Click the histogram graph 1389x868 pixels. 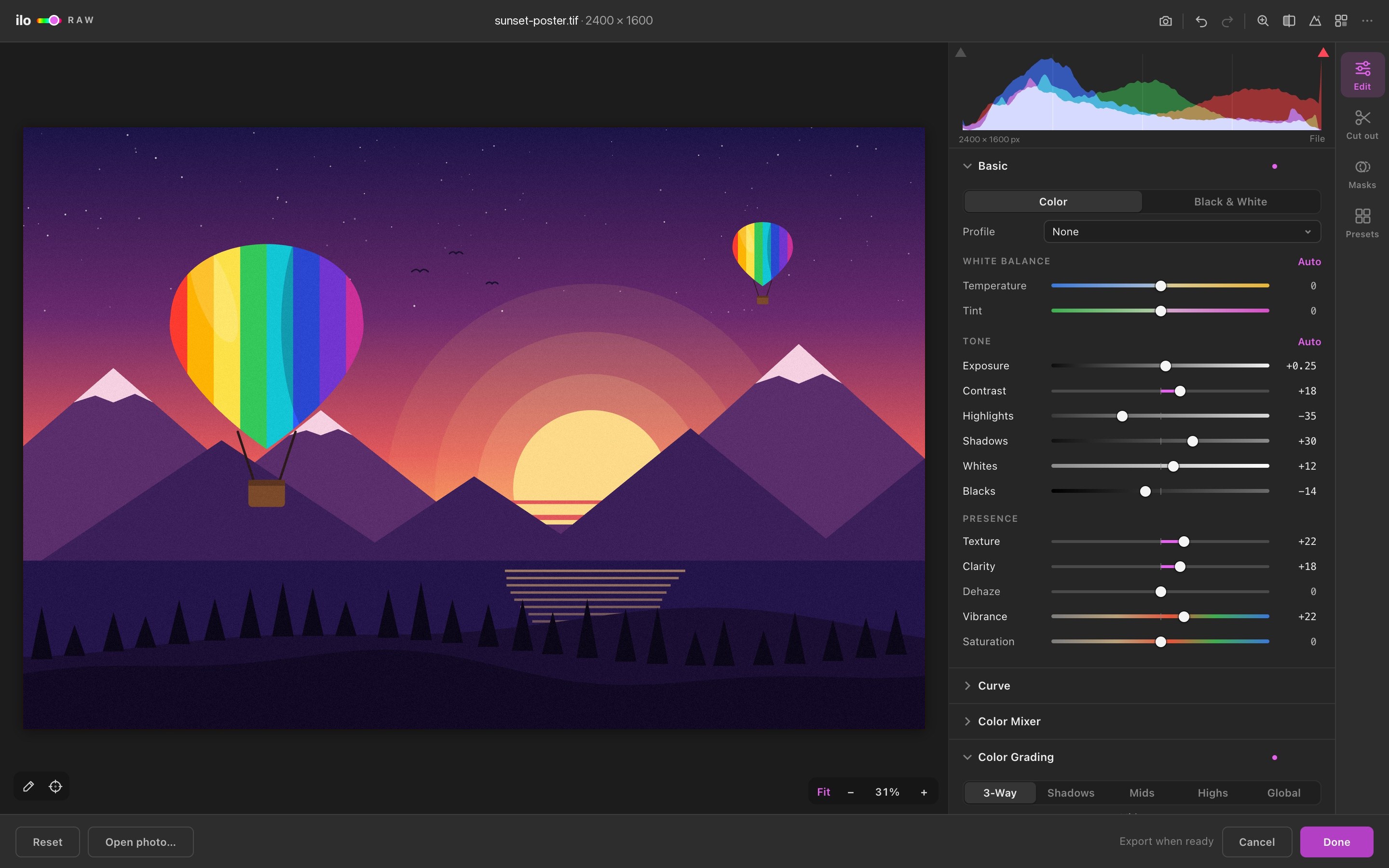click(1142, 93)
